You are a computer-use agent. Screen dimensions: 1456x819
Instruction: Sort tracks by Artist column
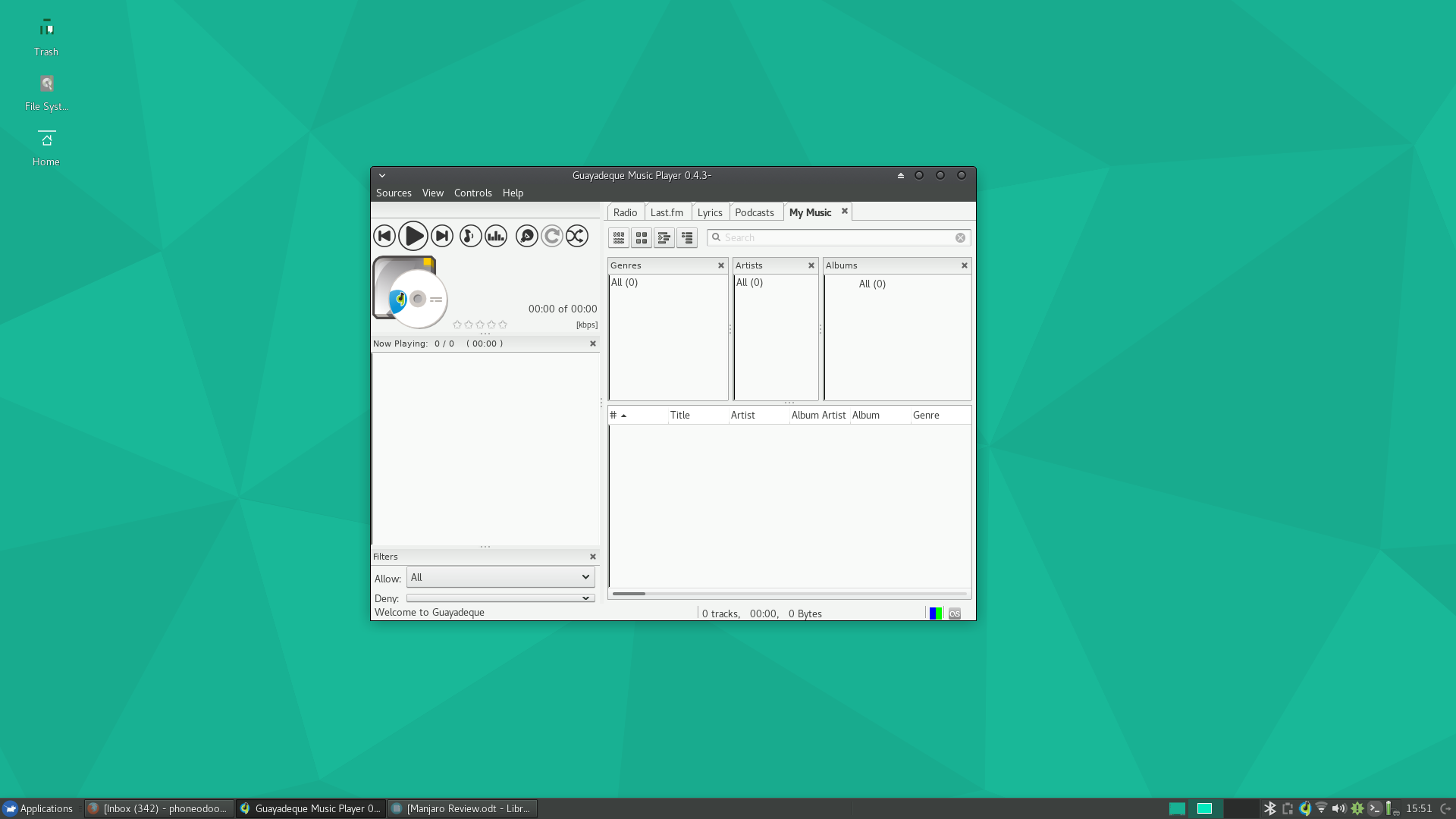[x=758, y=415]
